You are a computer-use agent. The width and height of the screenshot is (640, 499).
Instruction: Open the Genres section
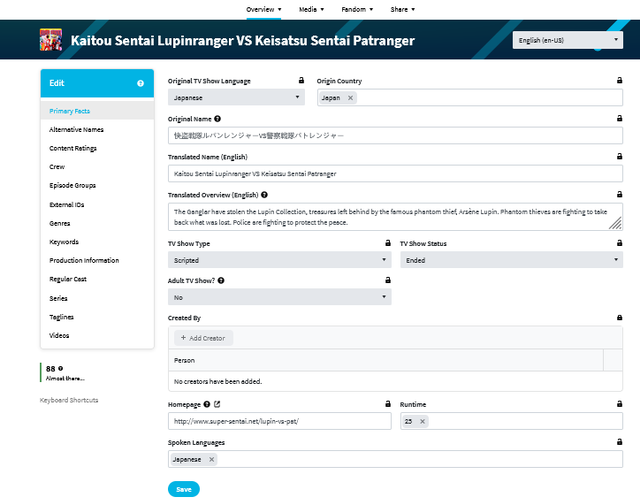point(60,223)
